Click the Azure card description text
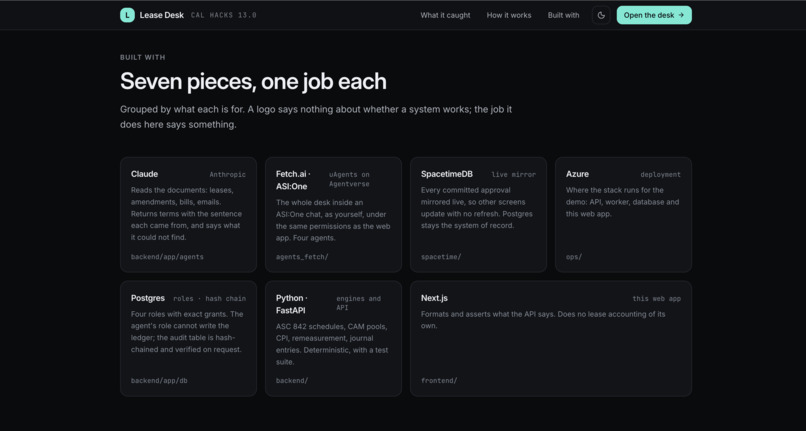Viewport: 806px width, 431px height. (622, 202)
